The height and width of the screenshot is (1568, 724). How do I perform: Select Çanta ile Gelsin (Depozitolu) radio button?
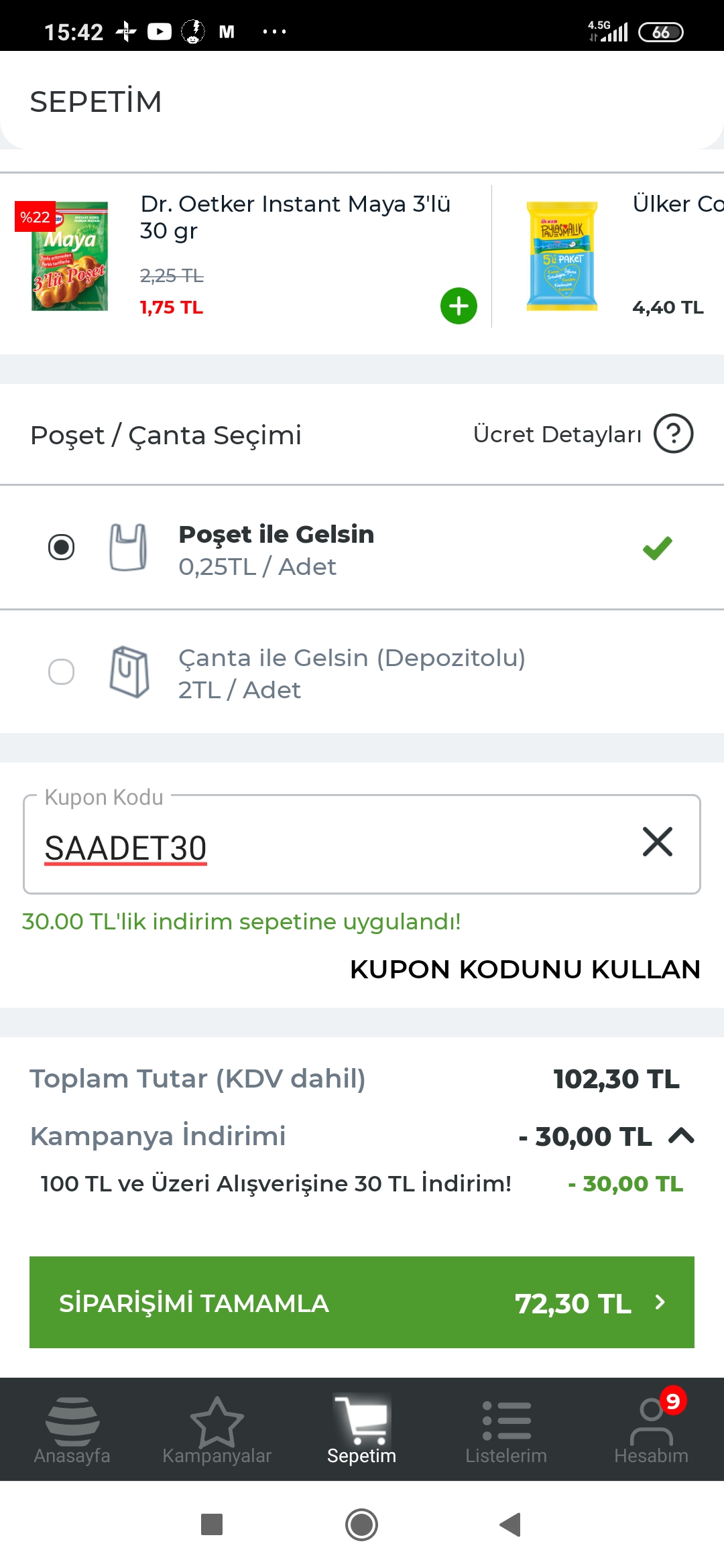tap(61, 671)
